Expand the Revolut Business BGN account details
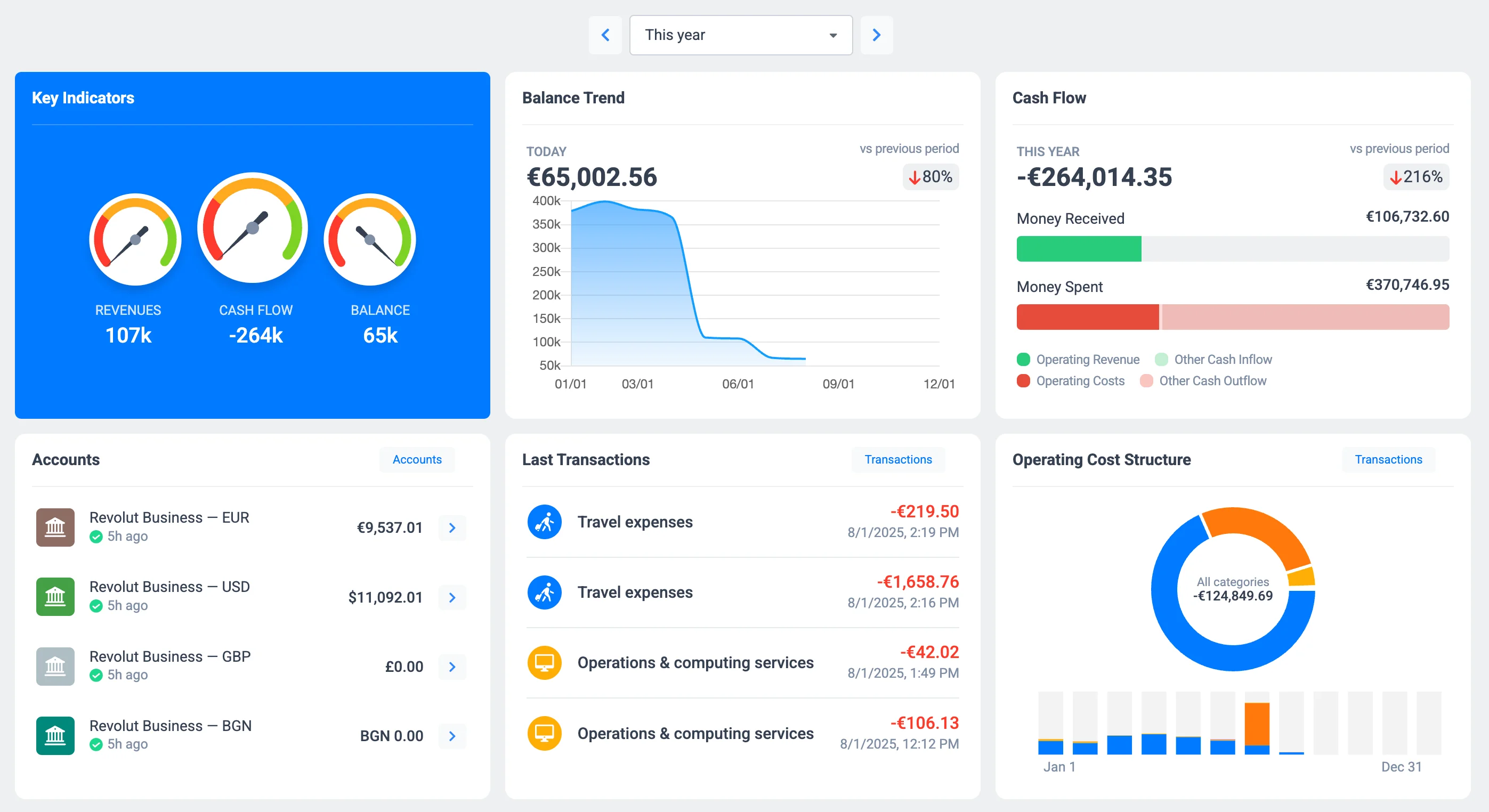Viewport: 1489px width, 812px height. click(x=452, y=736)
